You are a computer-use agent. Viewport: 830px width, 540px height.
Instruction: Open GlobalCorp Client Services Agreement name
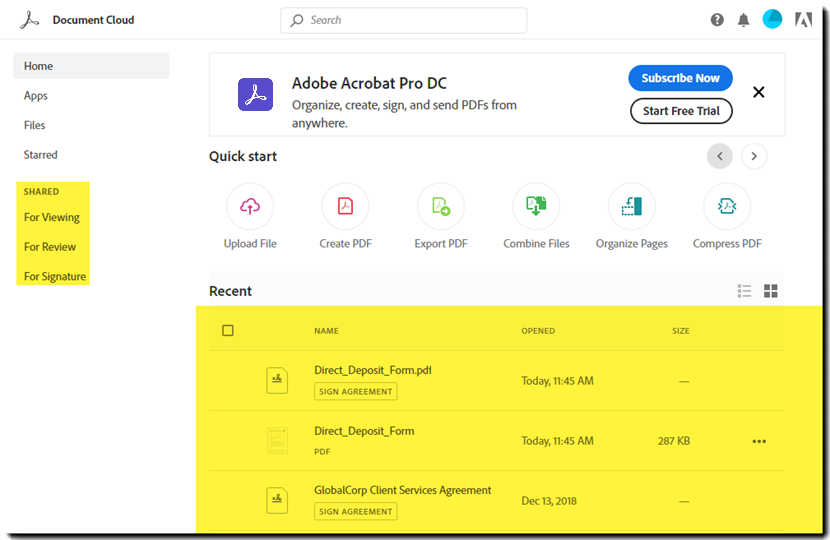coord(402,490)
